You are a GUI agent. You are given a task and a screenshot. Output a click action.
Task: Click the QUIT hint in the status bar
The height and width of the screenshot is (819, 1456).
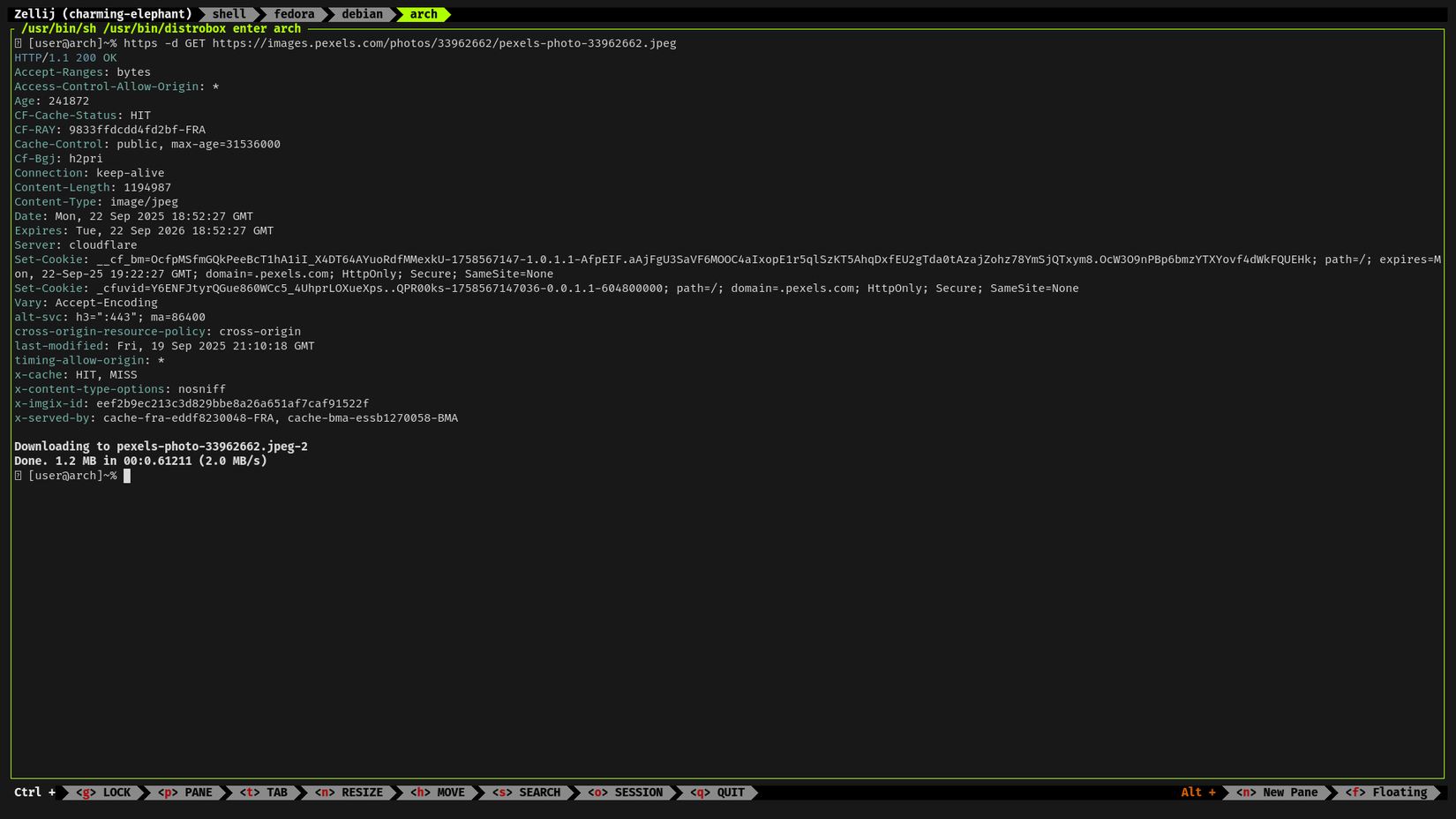(x=717, y=792)
